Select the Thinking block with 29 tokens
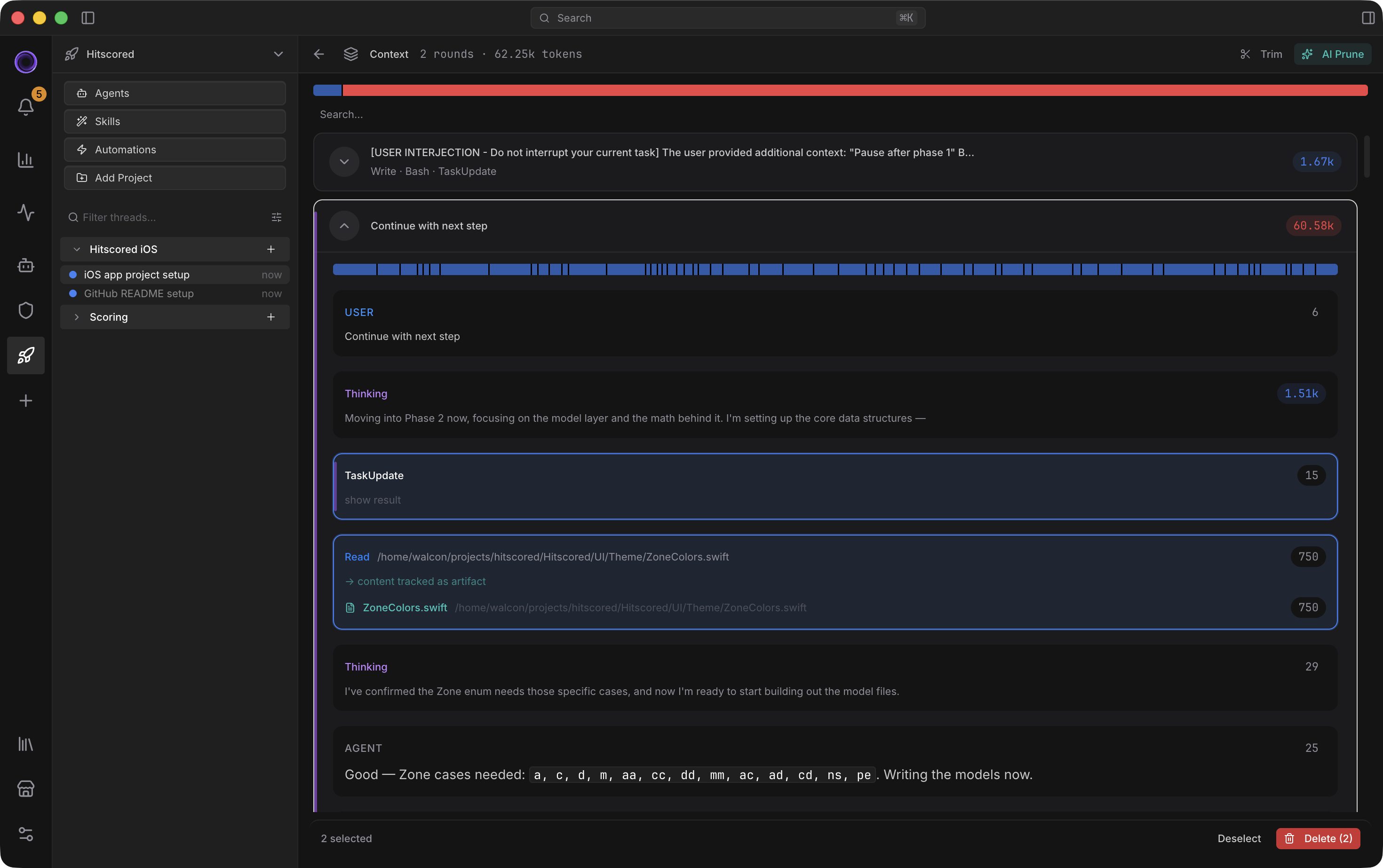 pos(835,678)
